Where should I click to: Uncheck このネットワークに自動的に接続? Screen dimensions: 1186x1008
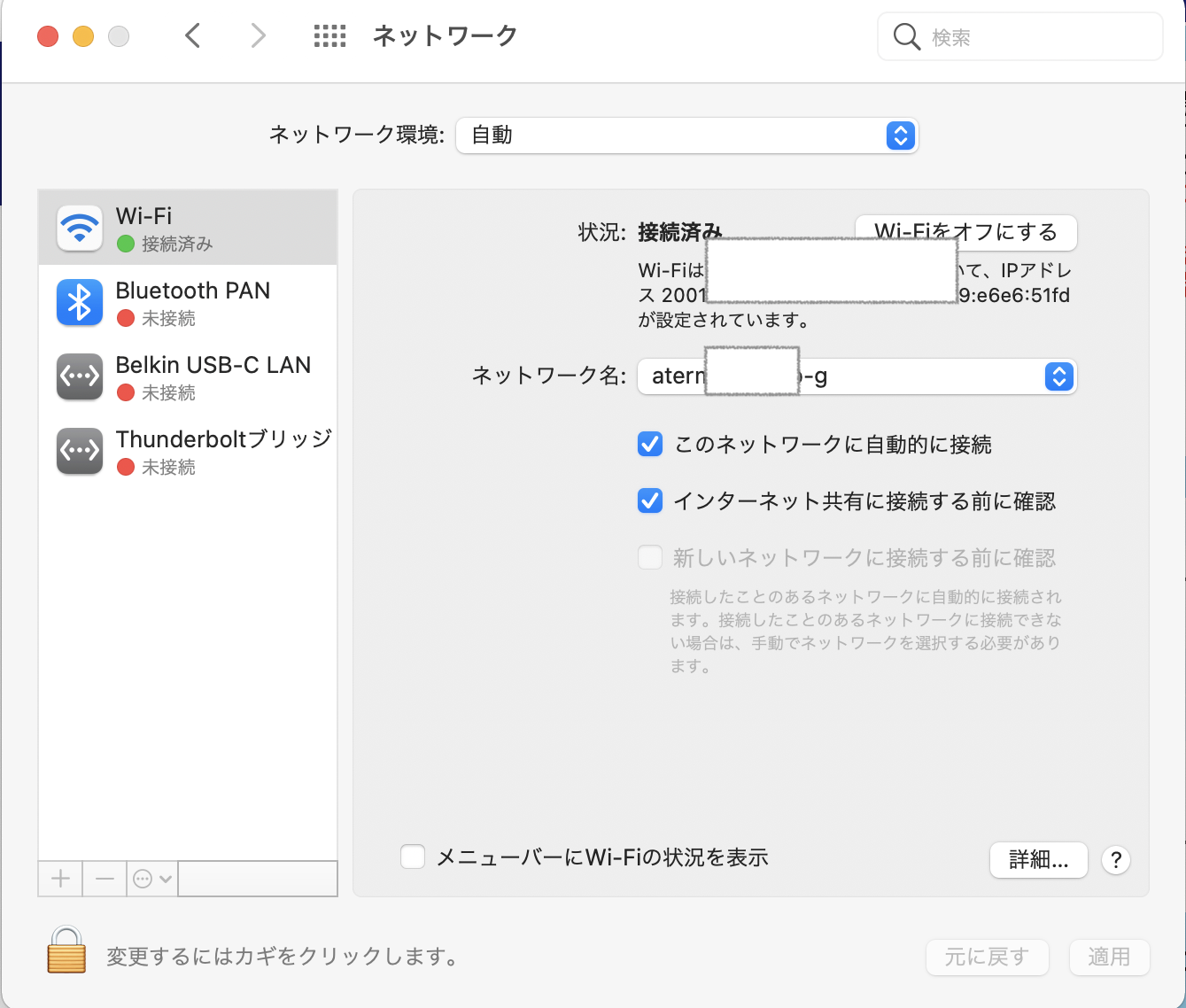click(x=650, y=444)
